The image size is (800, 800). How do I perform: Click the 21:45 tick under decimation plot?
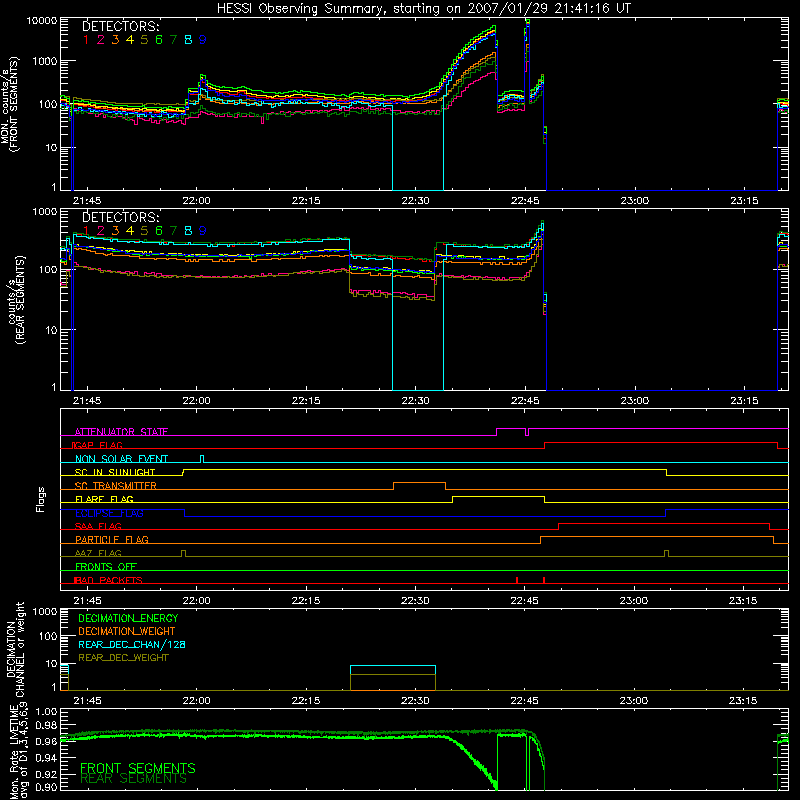(87, 701)
